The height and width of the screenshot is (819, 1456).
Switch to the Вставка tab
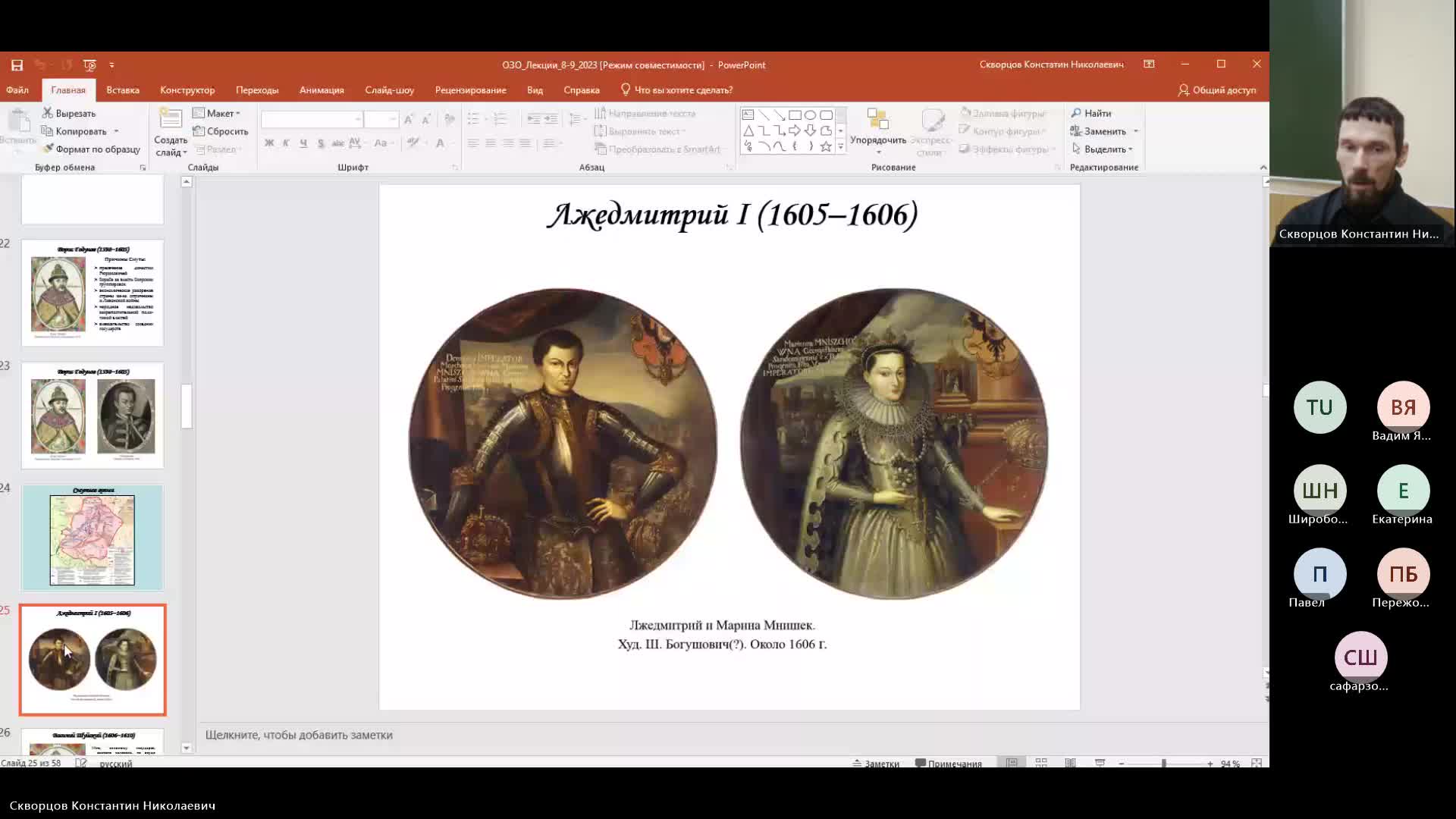[123, 90]
